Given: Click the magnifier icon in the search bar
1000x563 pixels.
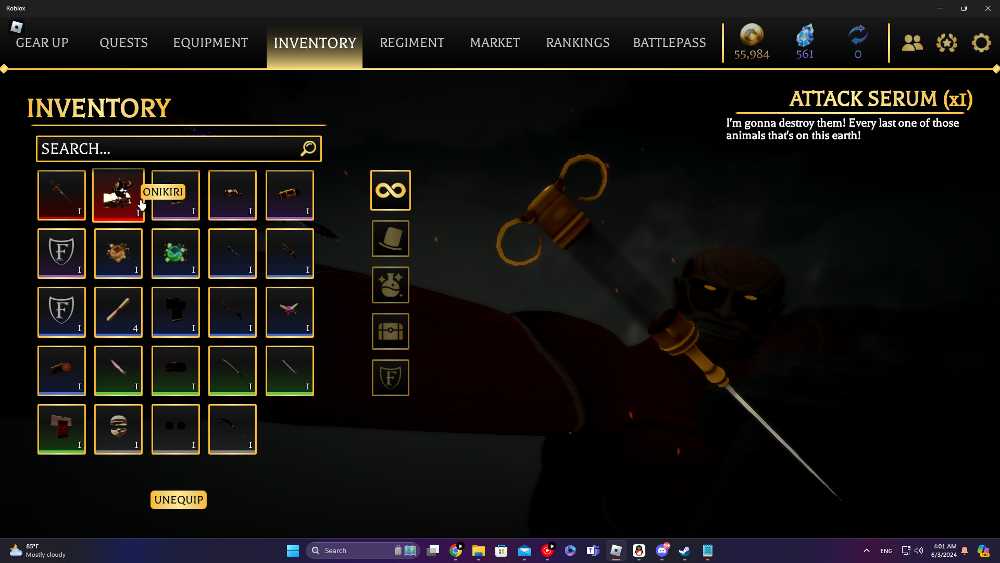Looking at the screenshot, I should (308, 149).
